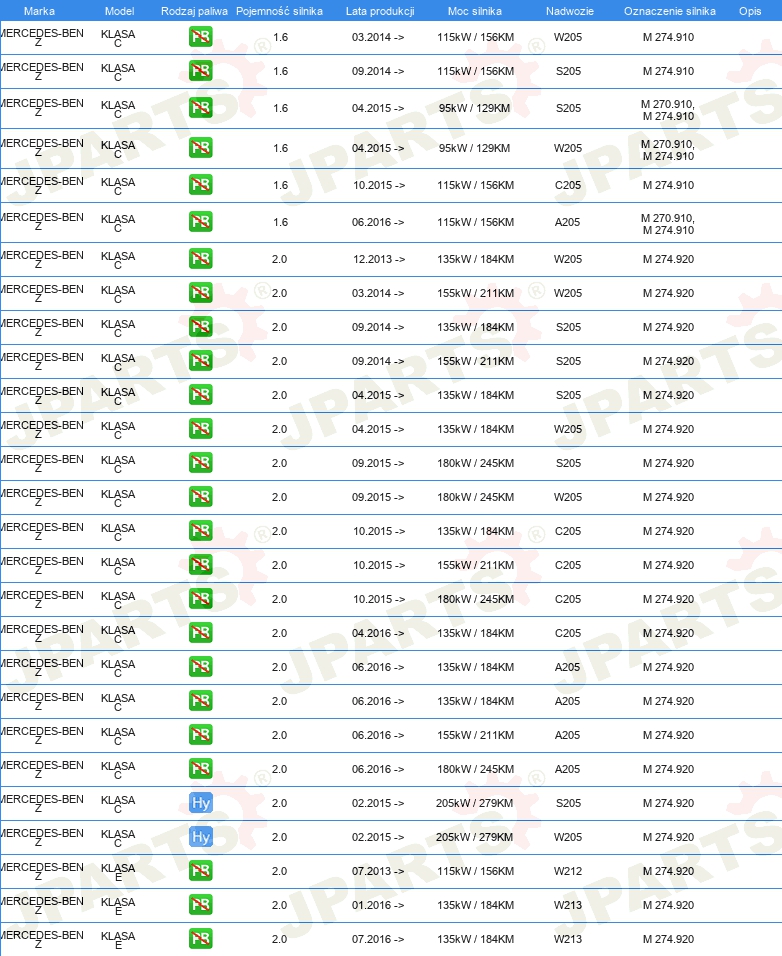This screenshot has height=956, width=782.
Task: Select the '04.2016 ->' production date cell
Action: coord(377,633)
